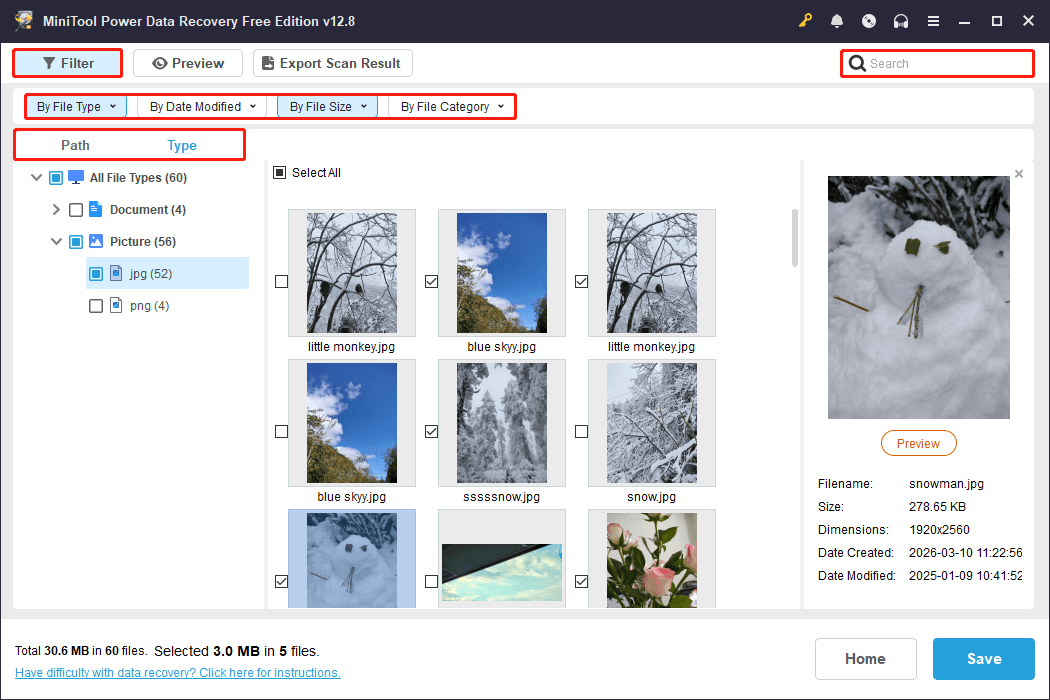Viewport: 1050px width, 700px height.
Task: Uncheck the sssssnow.jpg checkbox
Action: tap(431, 431)
